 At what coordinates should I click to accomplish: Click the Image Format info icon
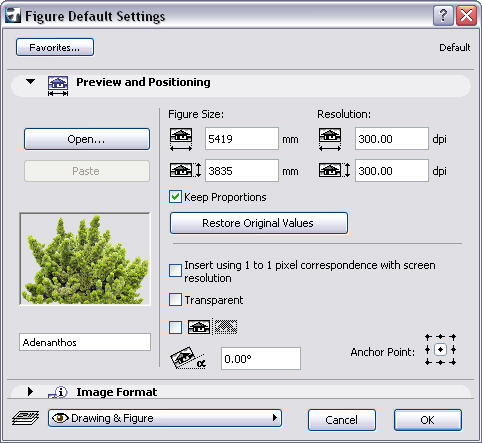click(x=58, y=393)
